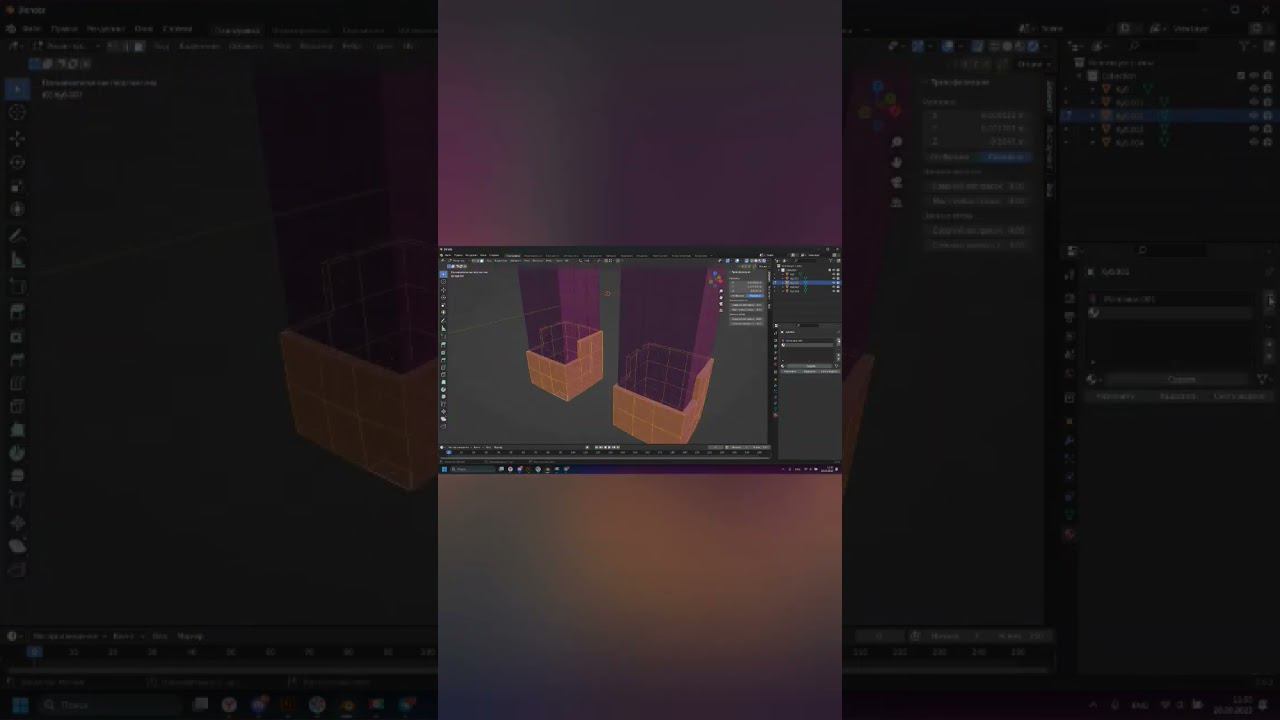Viewport: 1280px width, 720px height.
Task: Select the Transform tool in the sharp Blender window
Action: (x=444, y=312)
